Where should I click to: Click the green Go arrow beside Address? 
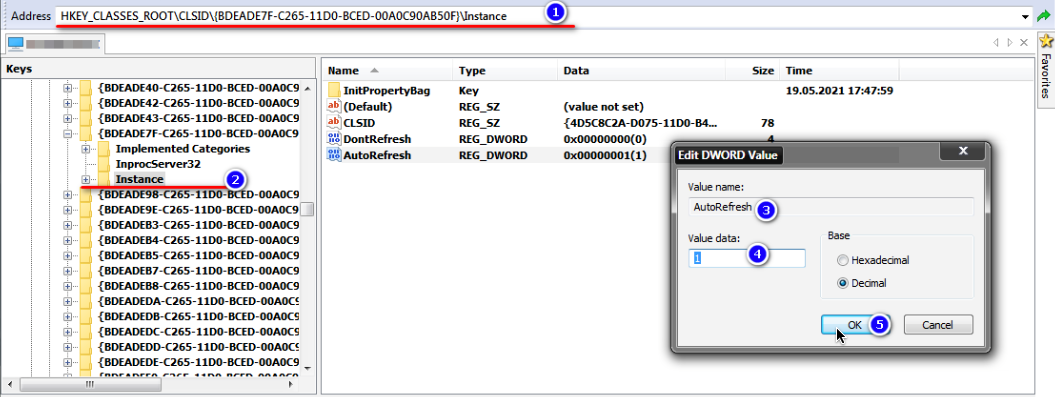1044,15
